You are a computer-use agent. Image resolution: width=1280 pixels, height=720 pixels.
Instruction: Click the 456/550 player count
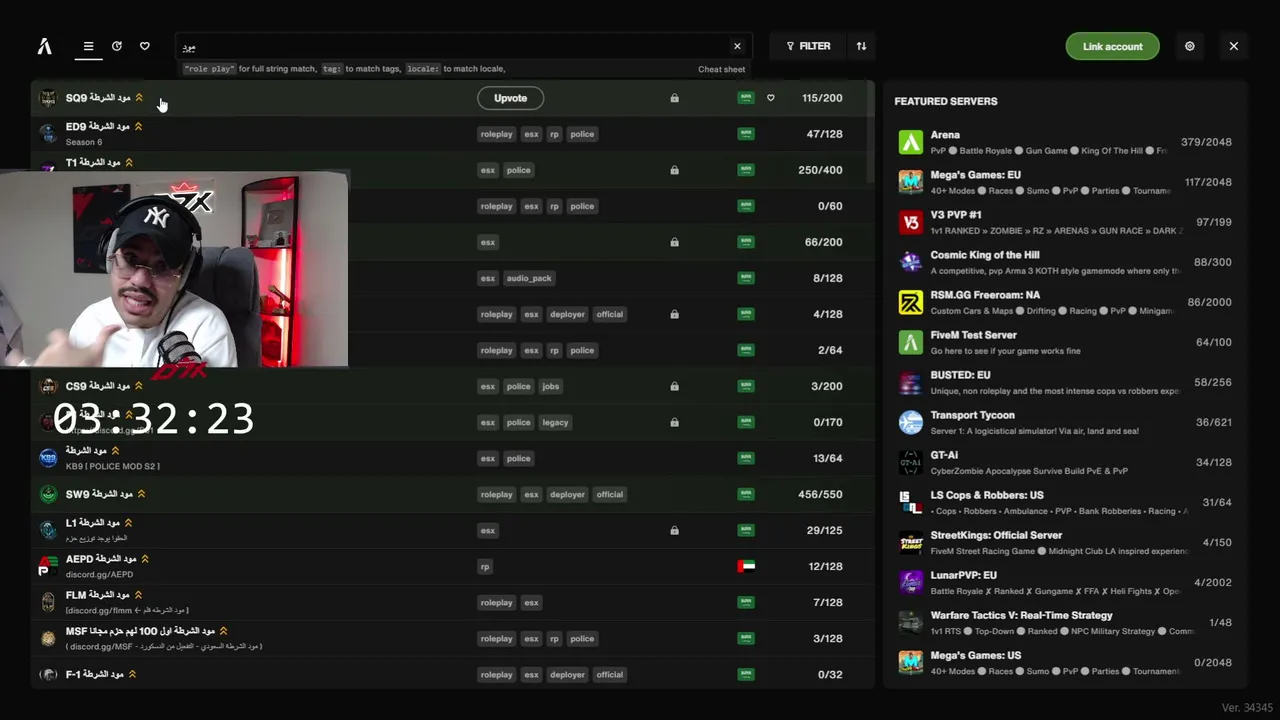pos(820,494)
